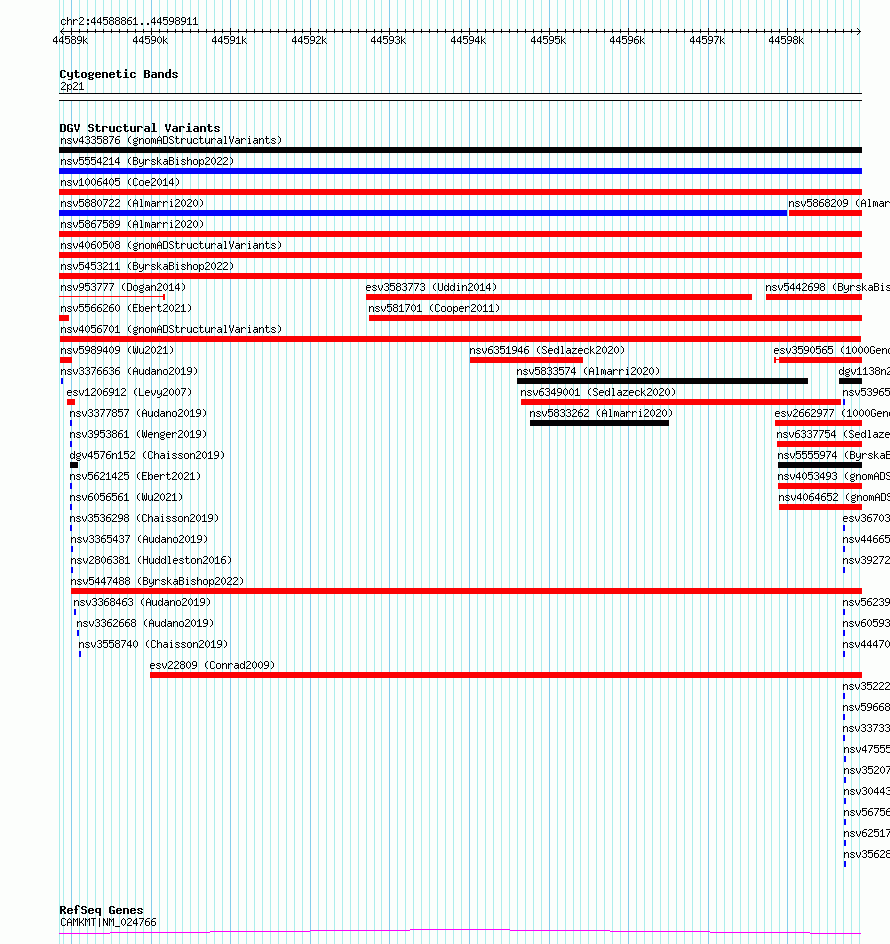
Task: Select nsv5833574 (Almarri2020) label
Action: tap(588, 371)
